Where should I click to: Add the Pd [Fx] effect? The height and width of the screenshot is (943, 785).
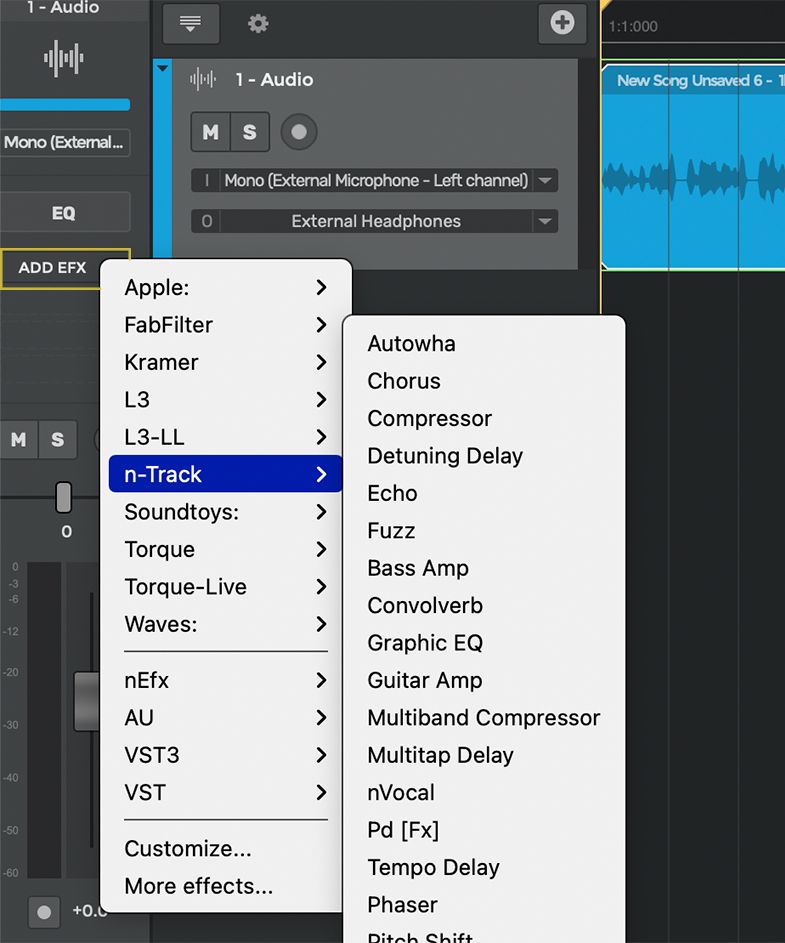(x=484, y=830)
